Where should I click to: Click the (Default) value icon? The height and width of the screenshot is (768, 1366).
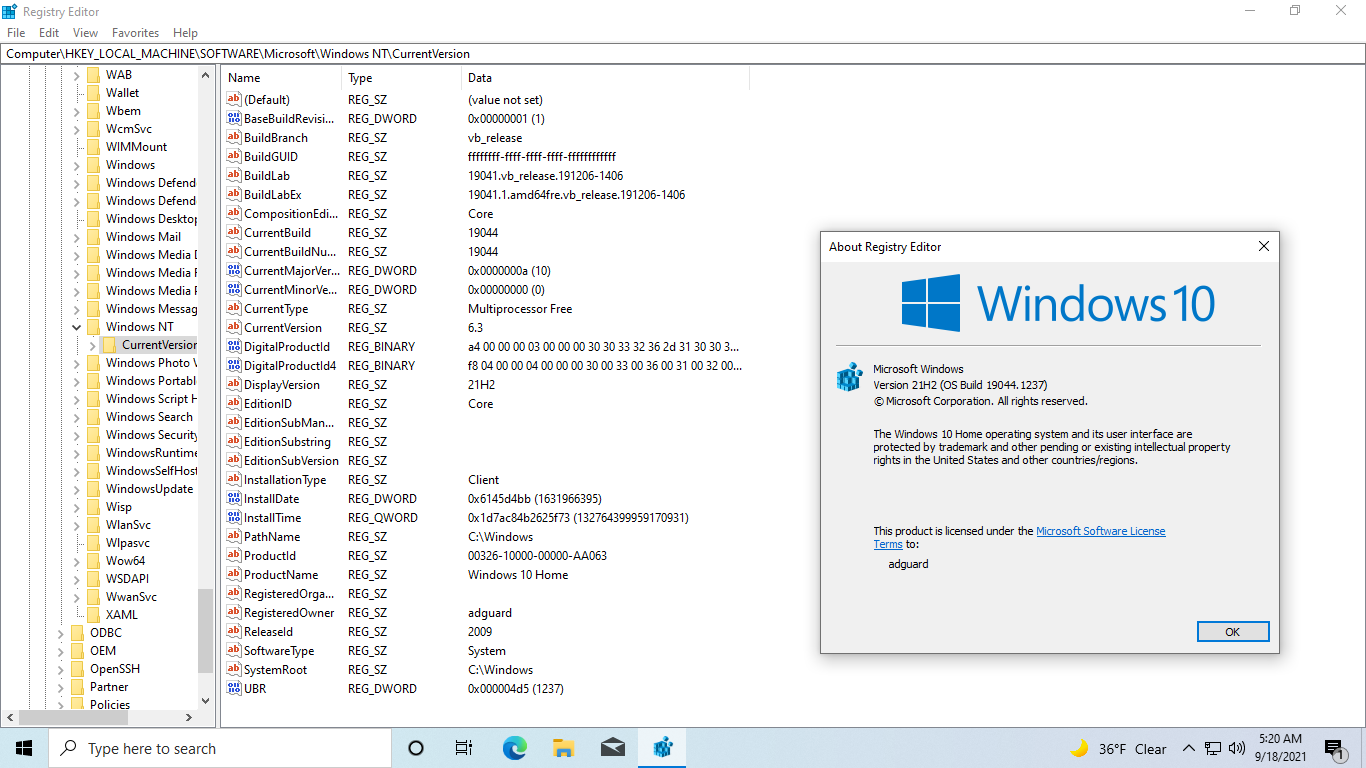click(234, 99)
